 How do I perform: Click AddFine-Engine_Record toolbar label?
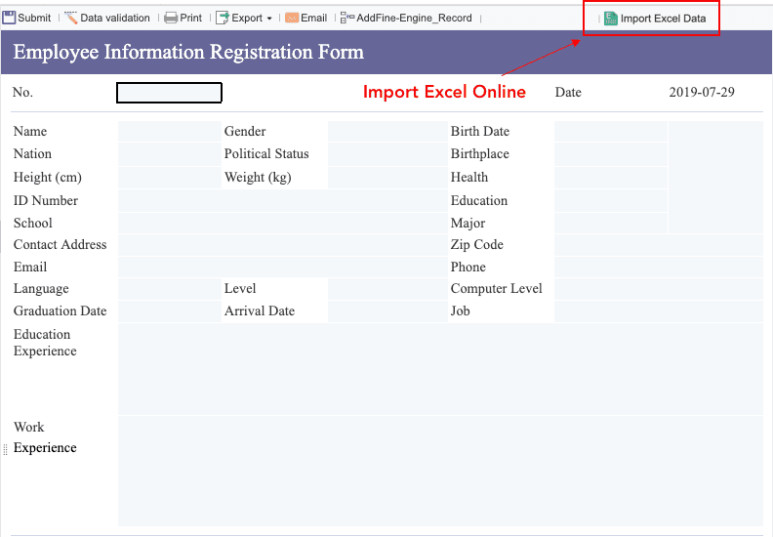pyautogui.click(x=414, y=18)
